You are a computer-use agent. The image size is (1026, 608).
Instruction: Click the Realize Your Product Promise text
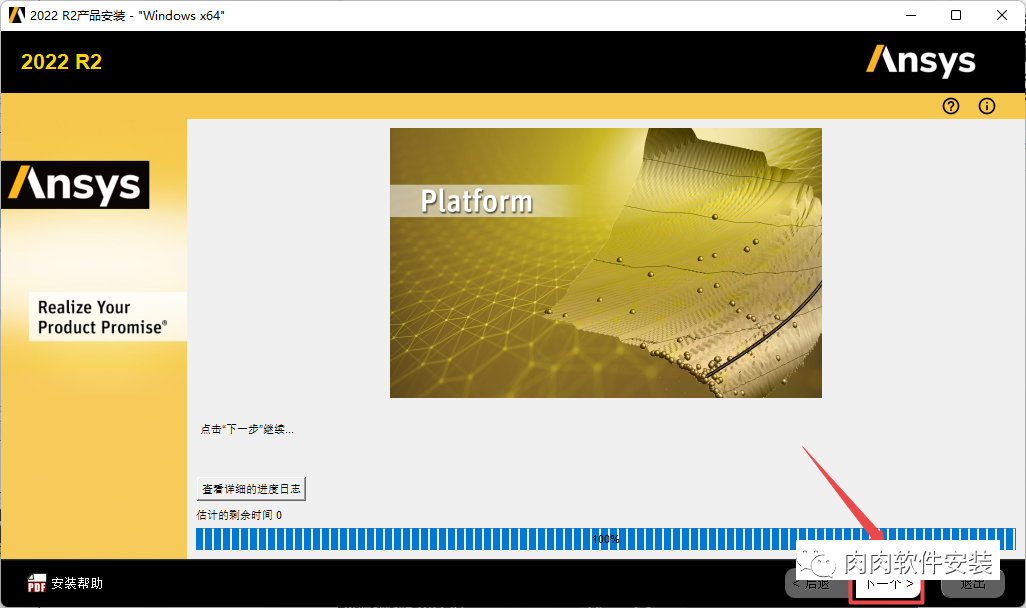pos(103,317)
